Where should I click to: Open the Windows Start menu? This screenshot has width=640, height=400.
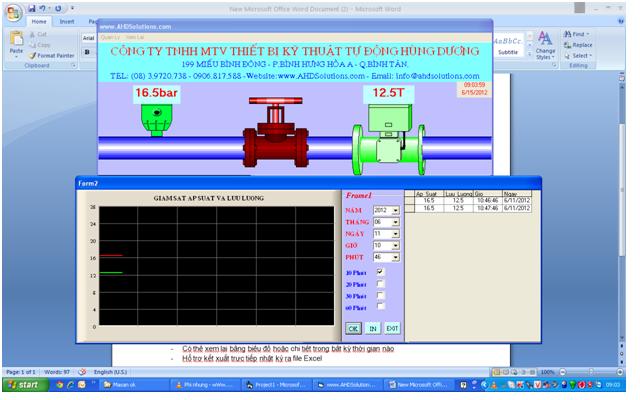[22, 384]
